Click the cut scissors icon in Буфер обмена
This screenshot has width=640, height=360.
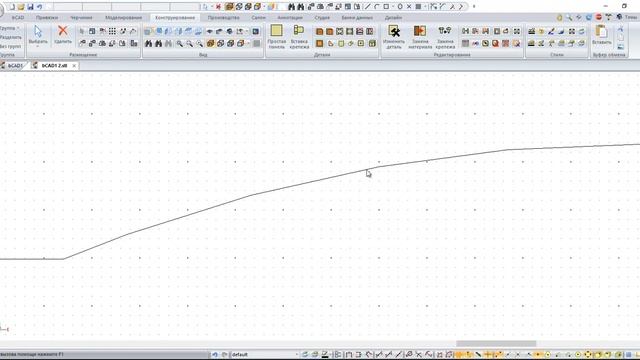click(x=620, y=29)
